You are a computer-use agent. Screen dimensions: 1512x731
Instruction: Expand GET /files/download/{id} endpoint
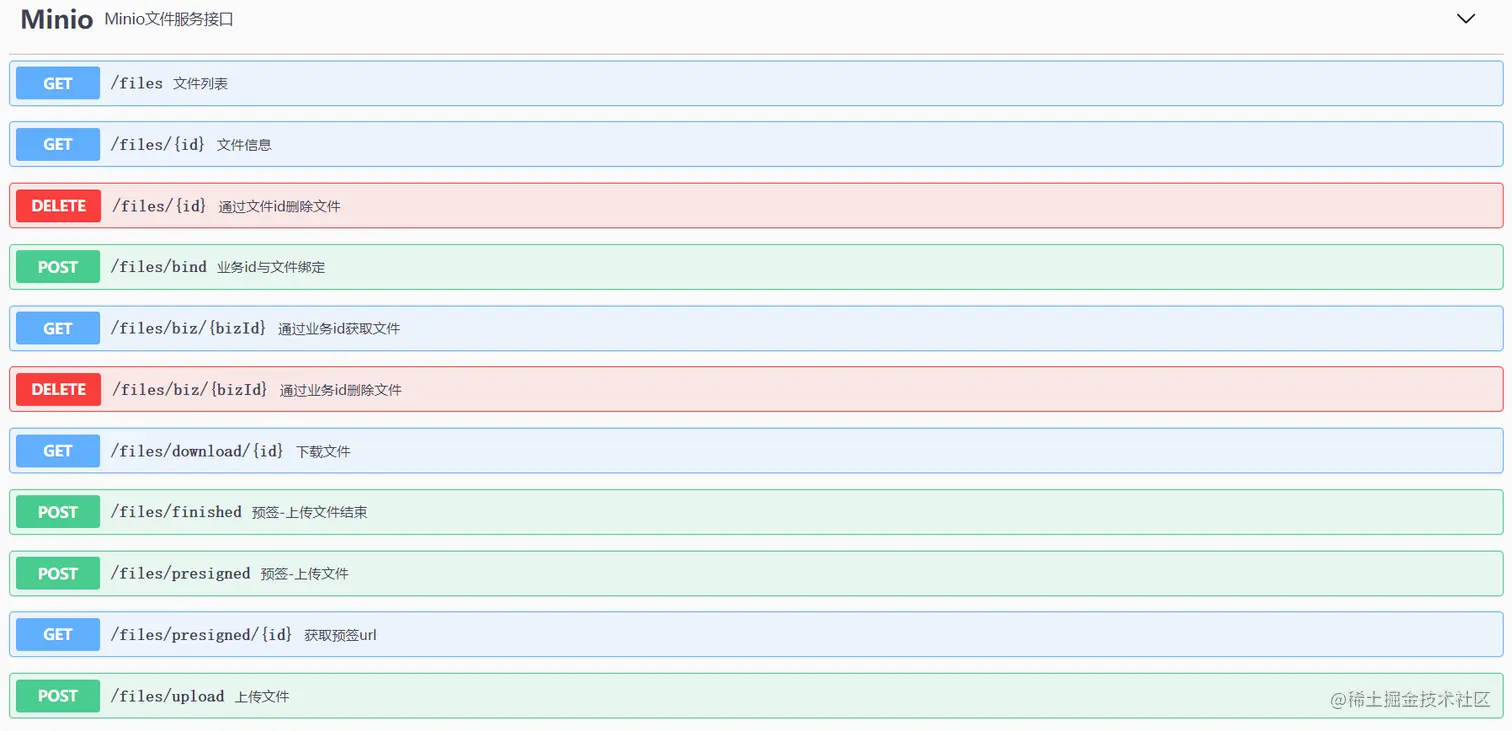click(756, 451)
